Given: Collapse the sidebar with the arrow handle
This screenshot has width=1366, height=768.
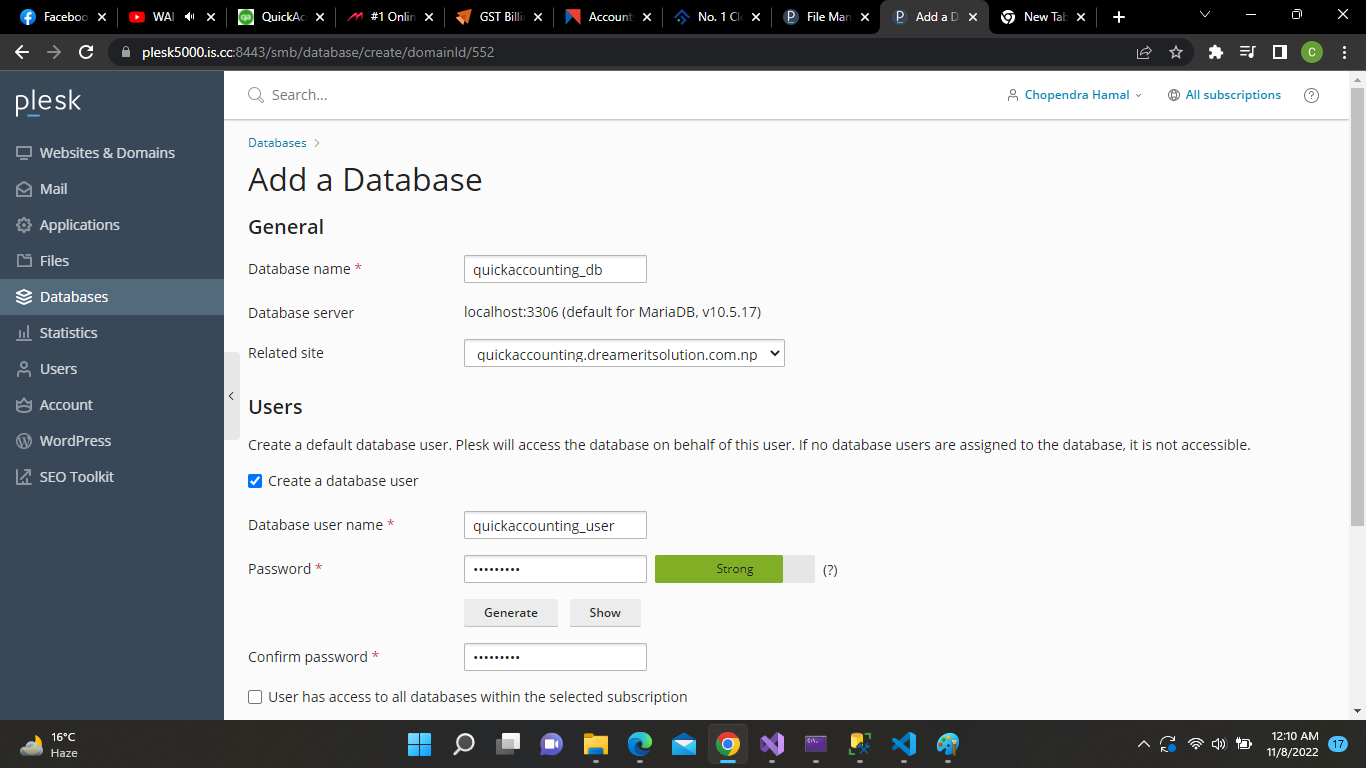Looking at the screenshot, I should click(x=231, y=396).
